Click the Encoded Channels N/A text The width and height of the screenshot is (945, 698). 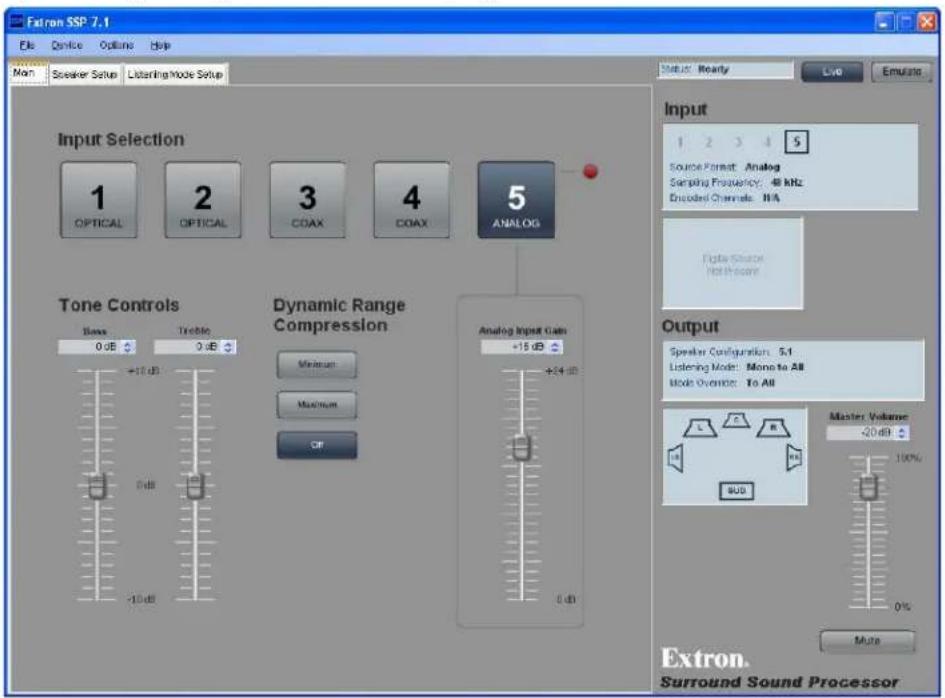pyautogui.click(x=724, y=198)
